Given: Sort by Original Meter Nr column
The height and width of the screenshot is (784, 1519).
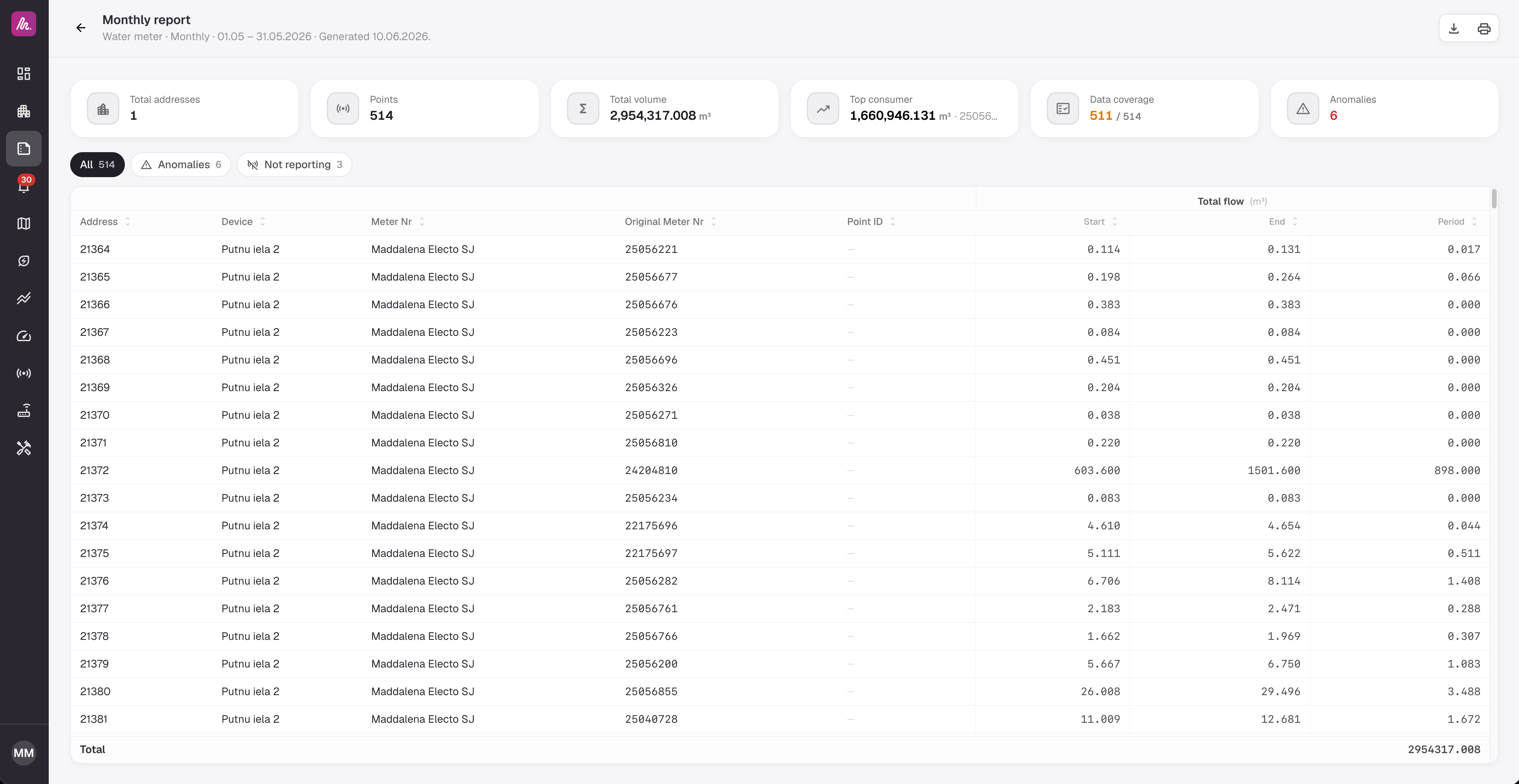Looking at the screenshot, I should pyautogui.click(x=670, y=222).
